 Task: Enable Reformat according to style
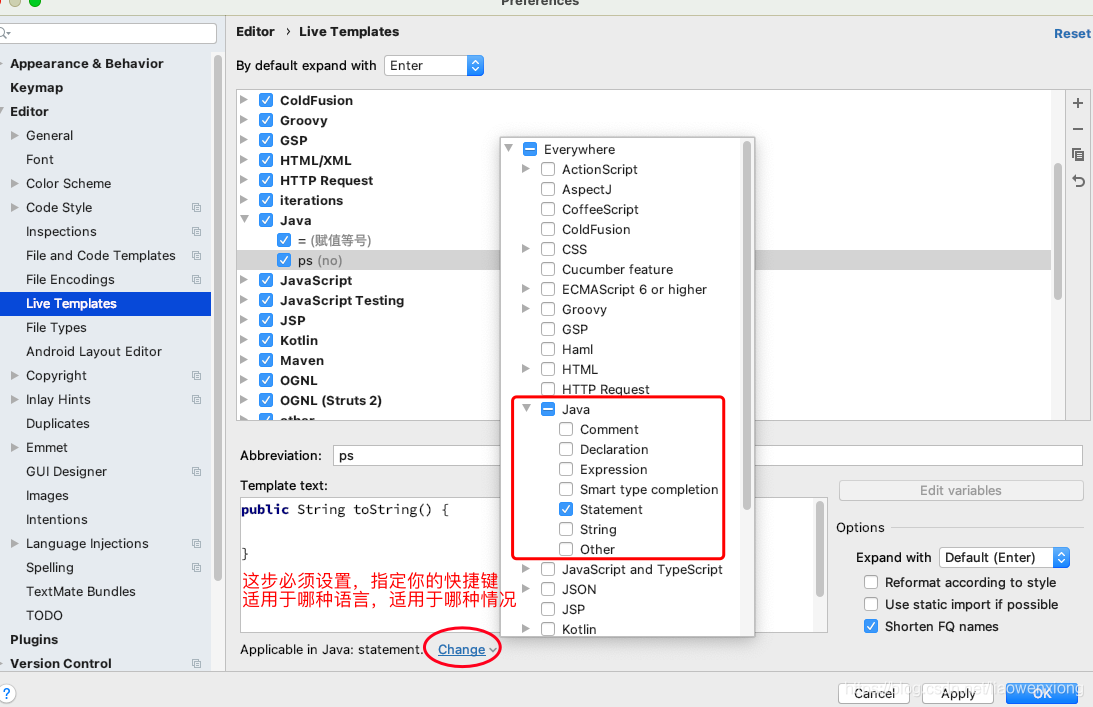pyautogui.click(x=871, y=582)
